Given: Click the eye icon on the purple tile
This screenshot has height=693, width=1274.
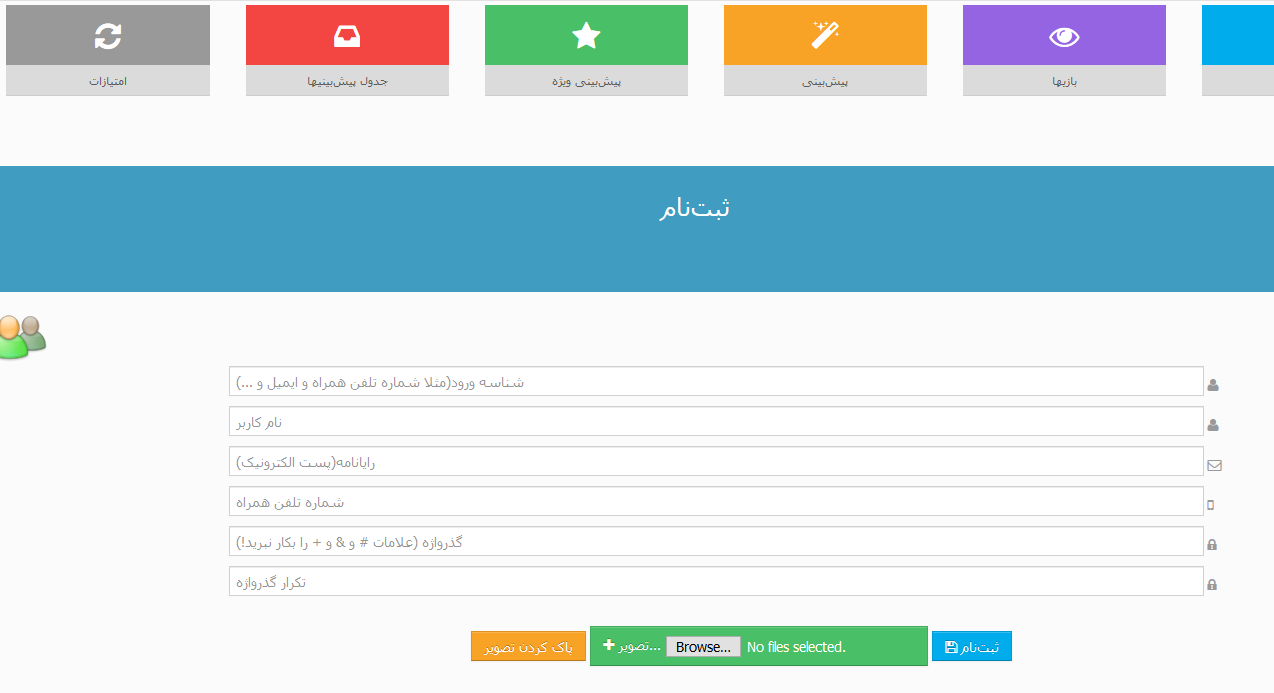Looking at the screenshot, I should tap(1064, 37).
